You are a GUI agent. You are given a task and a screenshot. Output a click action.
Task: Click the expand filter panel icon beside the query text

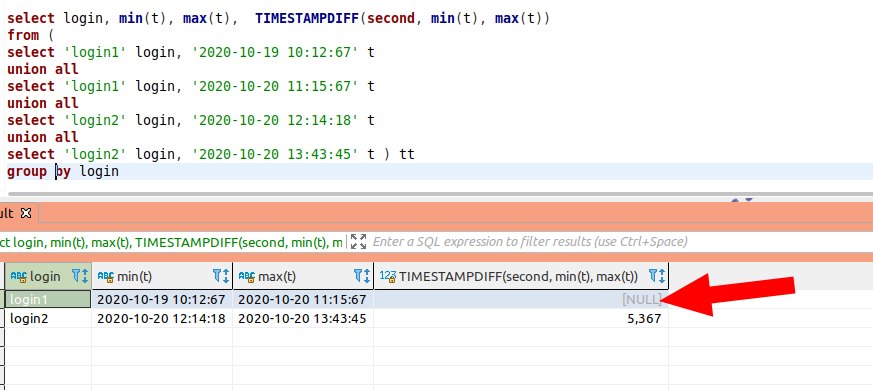359,241
